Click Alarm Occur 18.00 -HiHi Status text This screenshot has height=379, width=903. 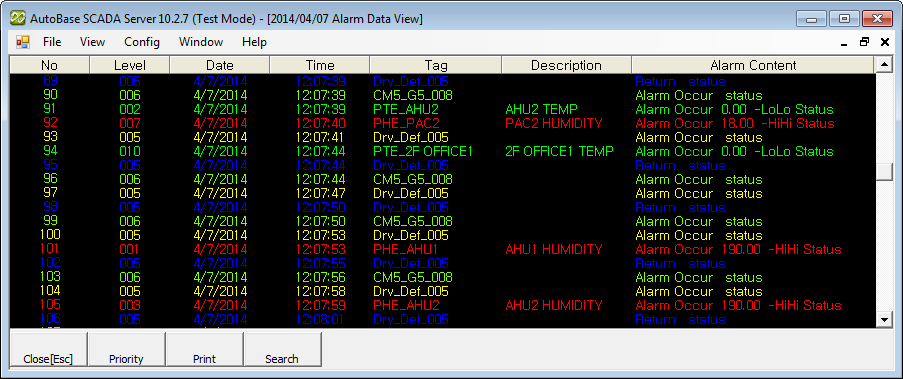point(735,123)
